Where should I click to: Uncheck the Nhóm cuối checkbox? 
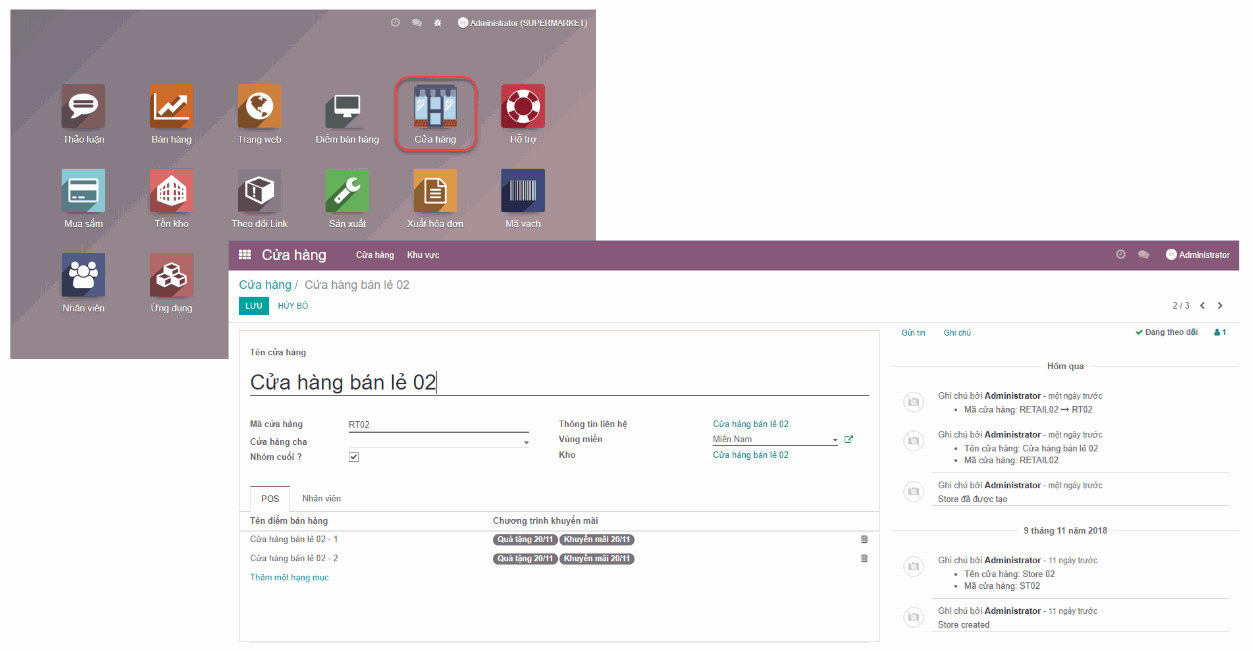[x=353, y=455]
